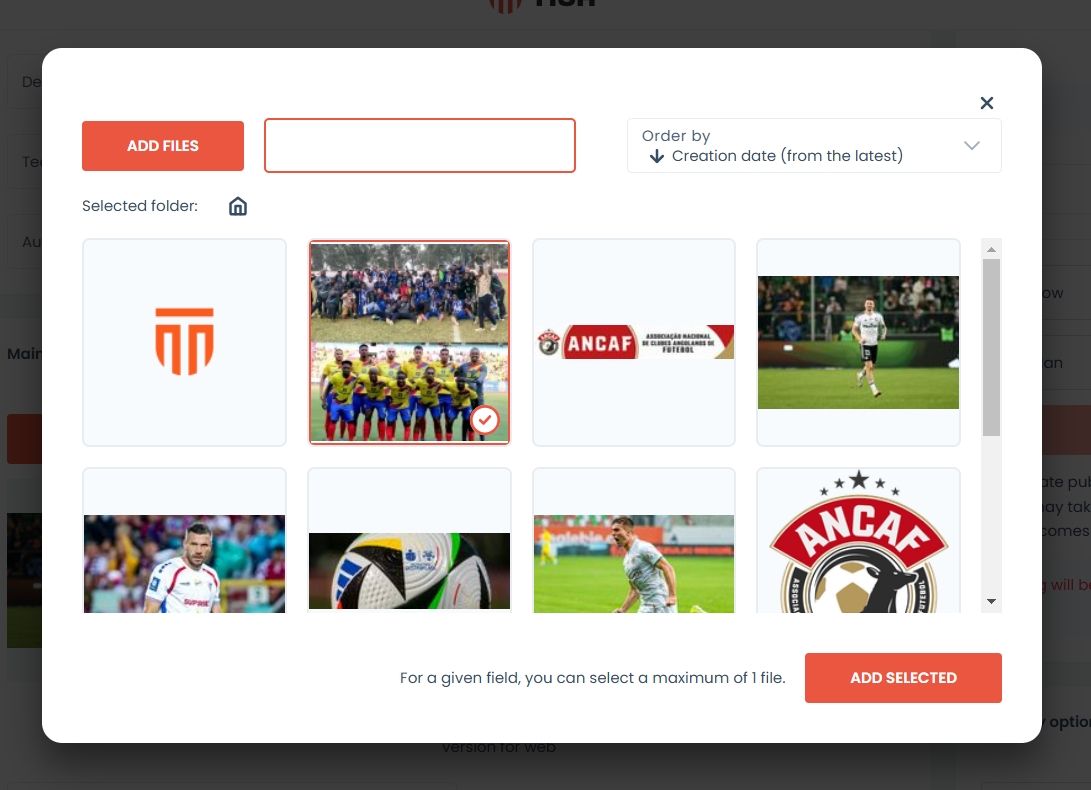Select the round ANCAF crest thumbnail
The height and width of the screenshot is (790, 1091).
858,545
